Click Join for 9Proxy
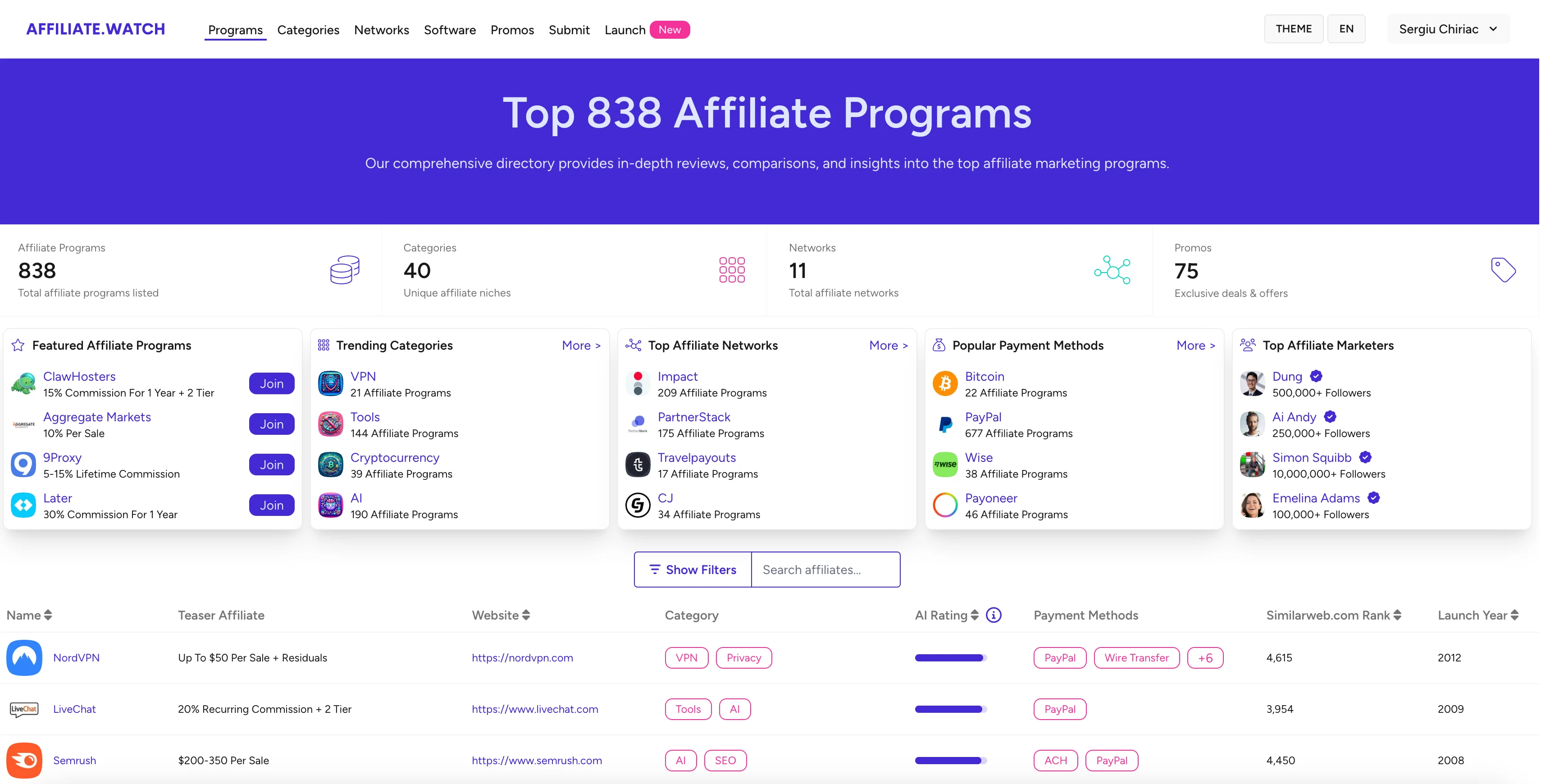 [272, 465]
